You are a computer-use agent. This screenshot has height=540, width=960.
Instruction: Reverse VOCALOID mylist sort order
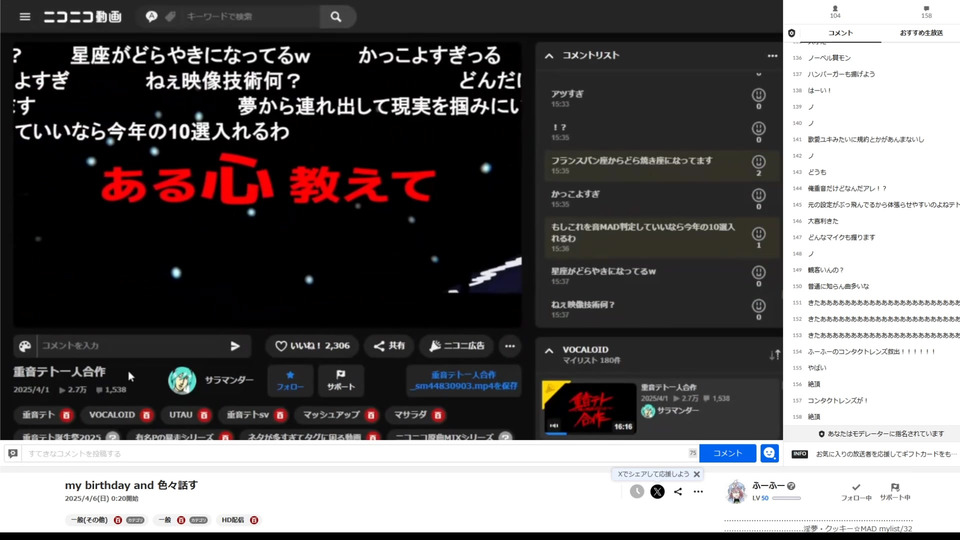coord(774,354)
